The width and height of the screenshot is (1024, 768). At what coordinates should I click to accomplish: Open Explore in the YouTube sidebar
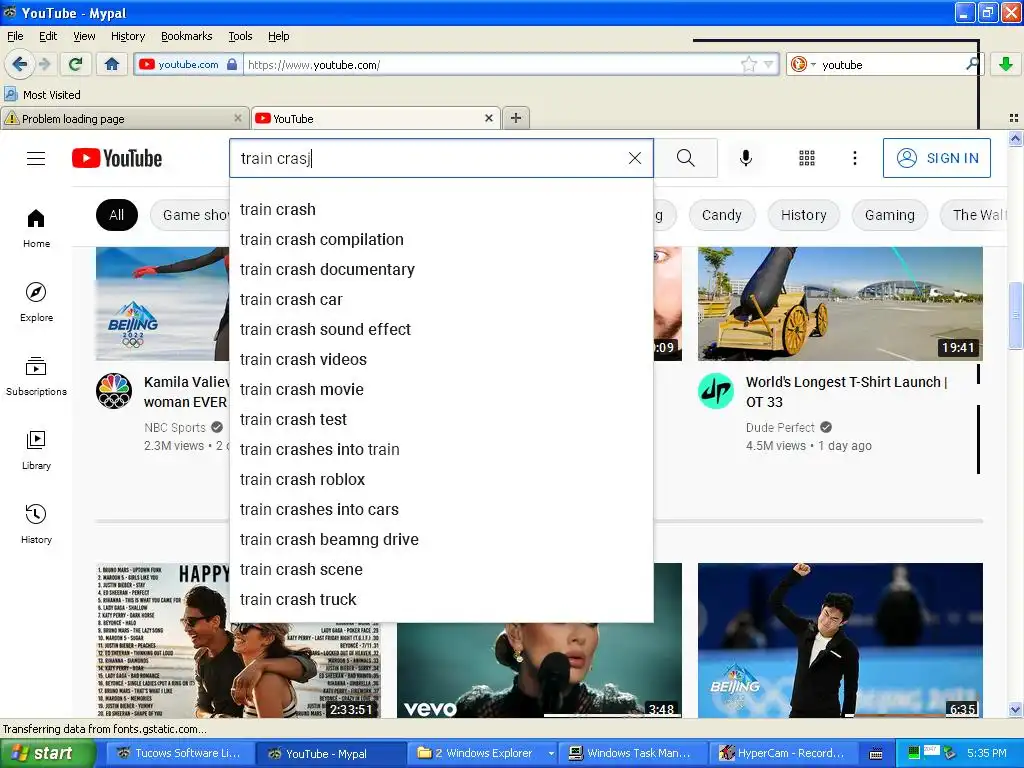click(x=36, y=302)
